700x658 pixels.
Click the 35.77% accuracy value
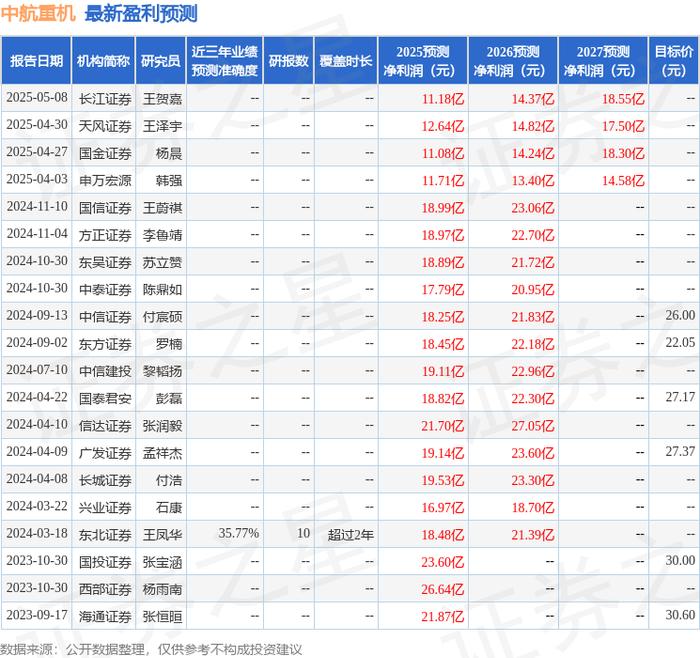(x=238, y=533)
